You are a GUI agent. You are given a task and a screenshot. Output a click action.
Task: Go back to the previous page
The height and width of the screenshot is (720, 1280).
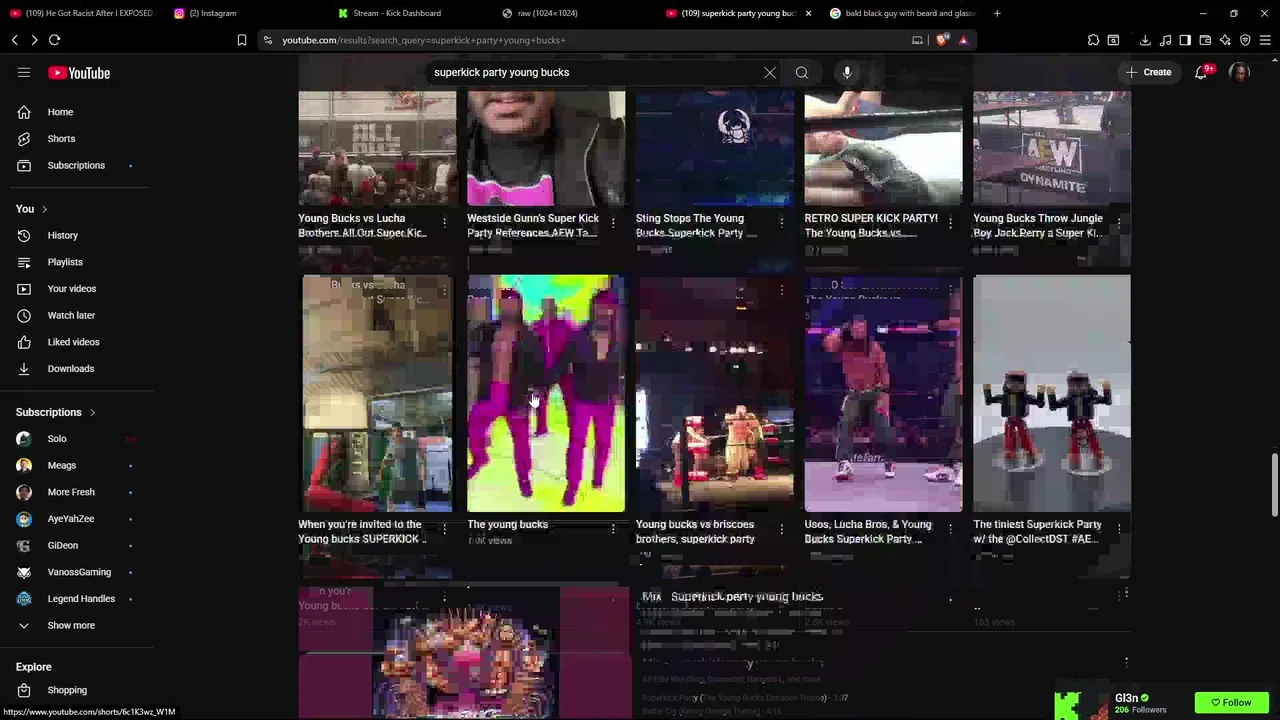pos(14,40)
